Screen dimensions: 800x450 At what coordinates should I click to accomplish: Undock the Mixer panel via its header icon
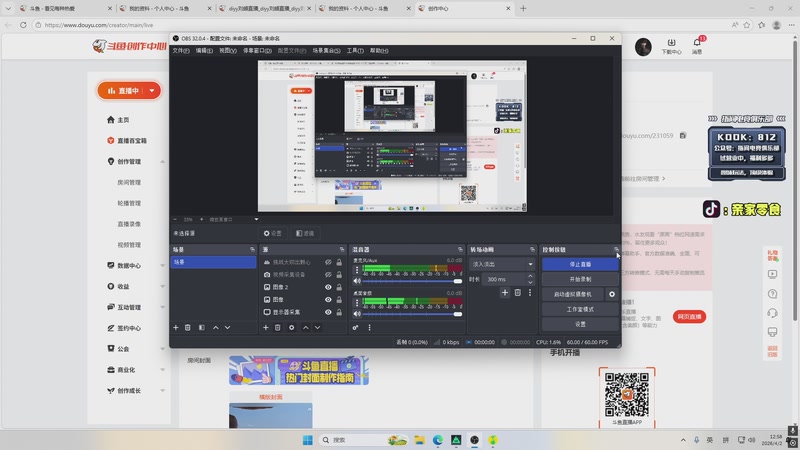pos(460,249)
